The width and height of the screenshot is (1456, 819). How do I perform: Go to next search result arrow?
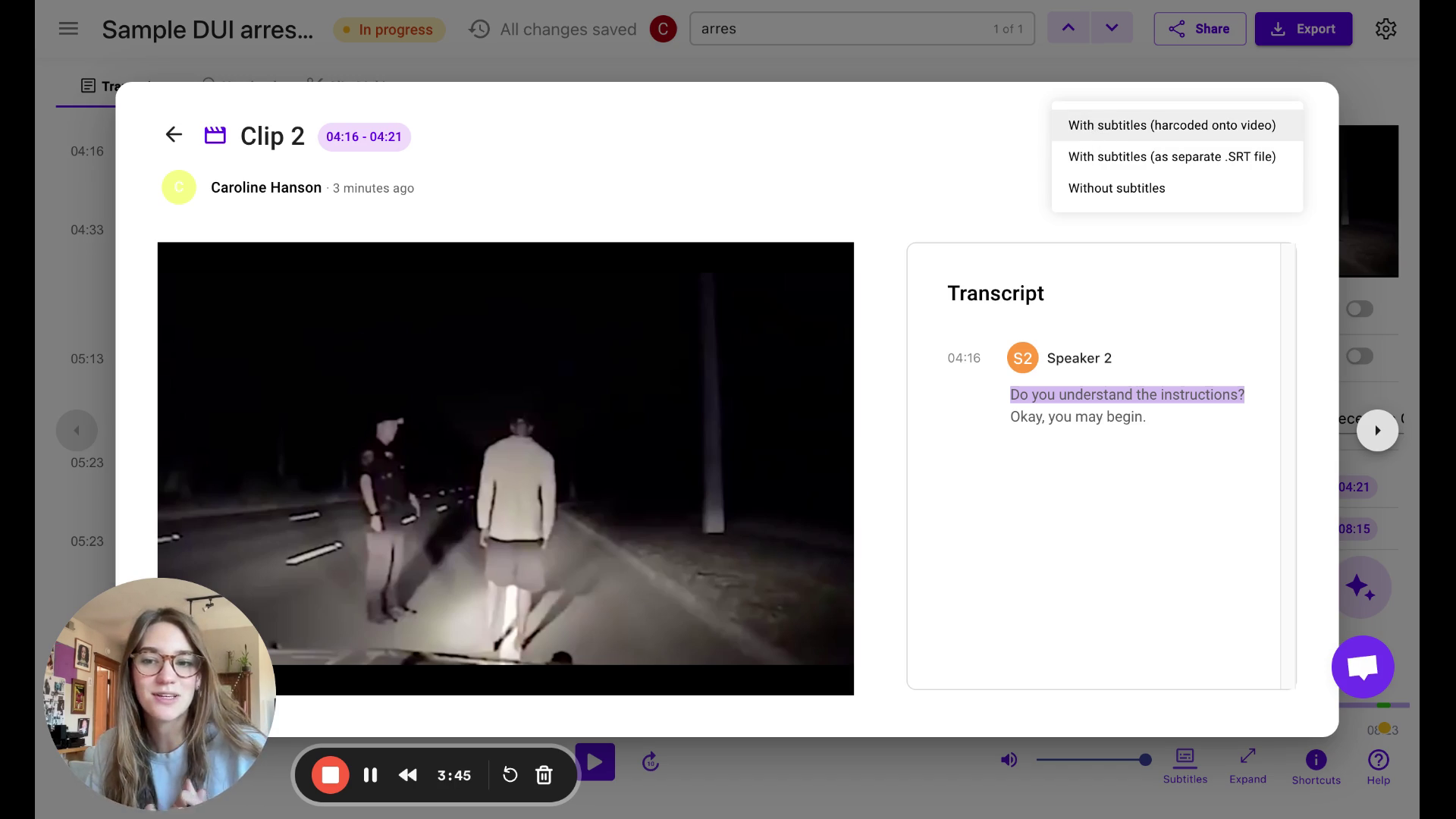click(x=1112, y=29)
